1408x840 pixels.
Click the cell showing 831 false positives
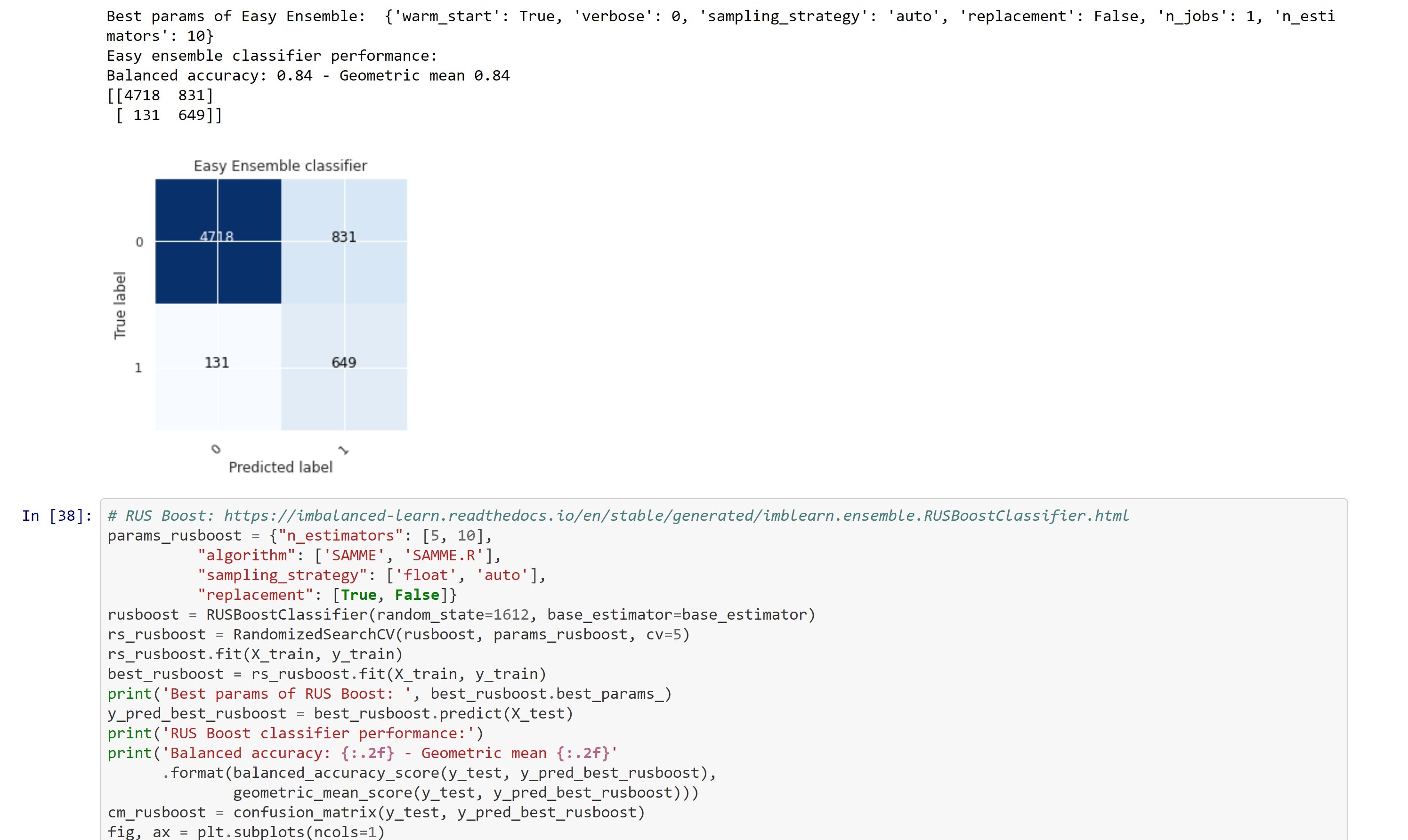click(344, 238)
